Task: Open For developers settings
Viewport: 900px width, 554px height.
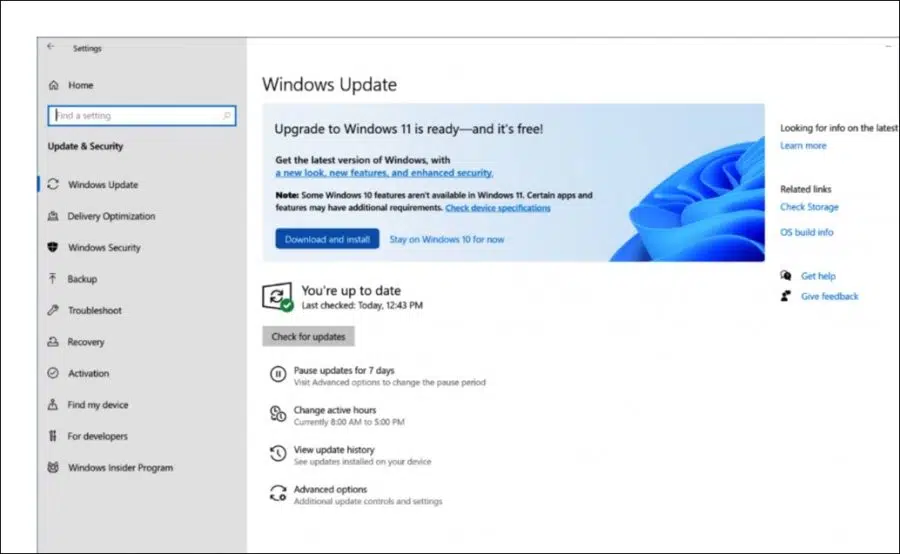Action: point(98,436)
